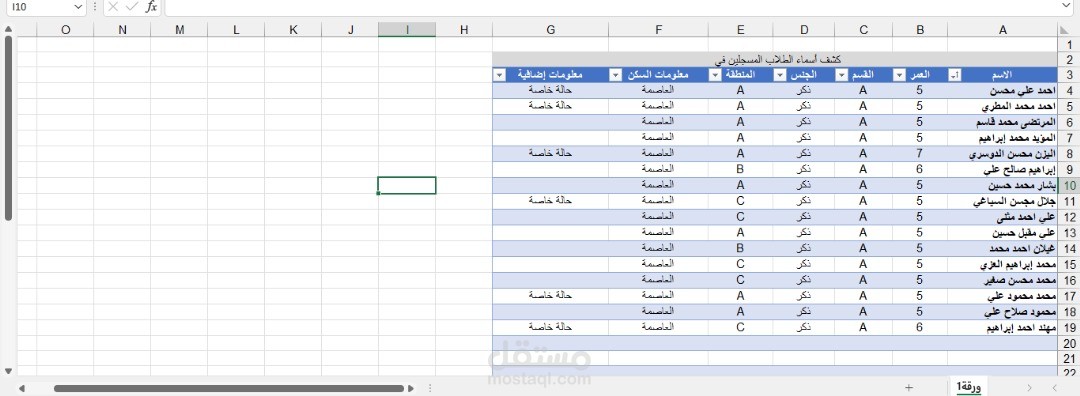The height and width of the screenshot is (396, 1080).
Task: Click the sheet navigation previous arrow
Action: coord(1054,388)
